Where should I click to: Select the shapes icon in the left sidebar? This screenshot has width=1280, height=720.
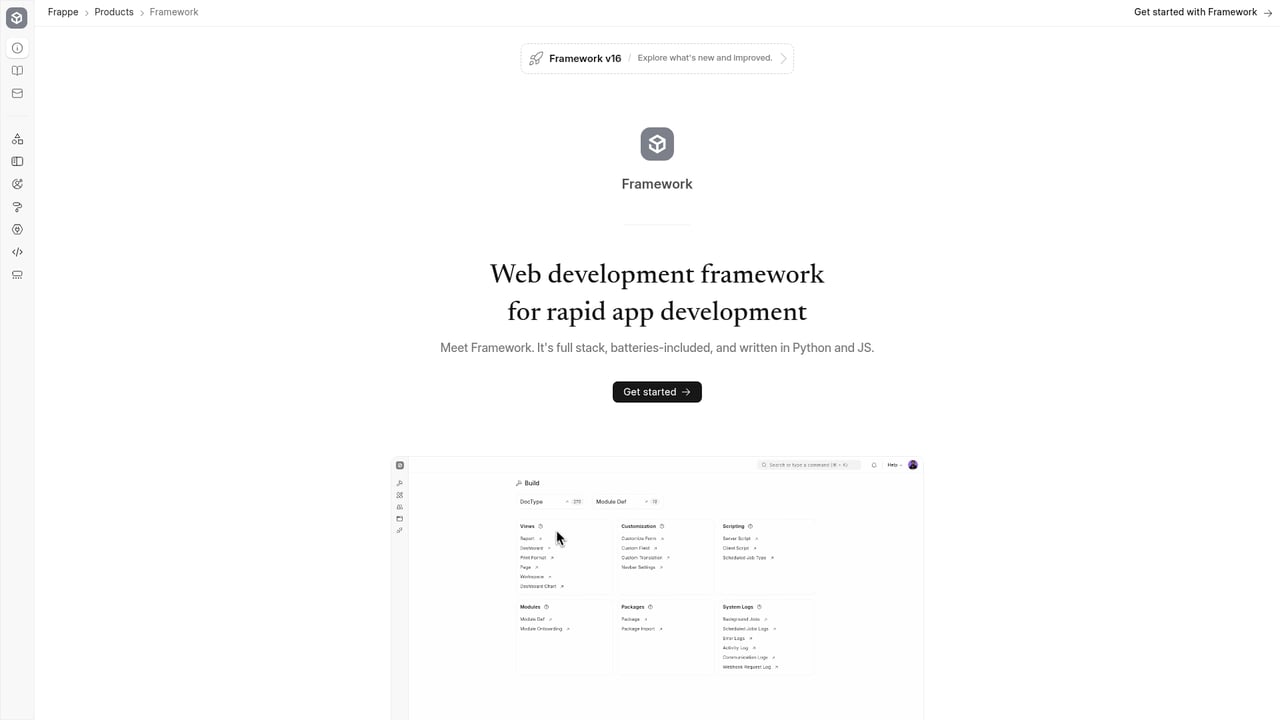coord(17,138)
